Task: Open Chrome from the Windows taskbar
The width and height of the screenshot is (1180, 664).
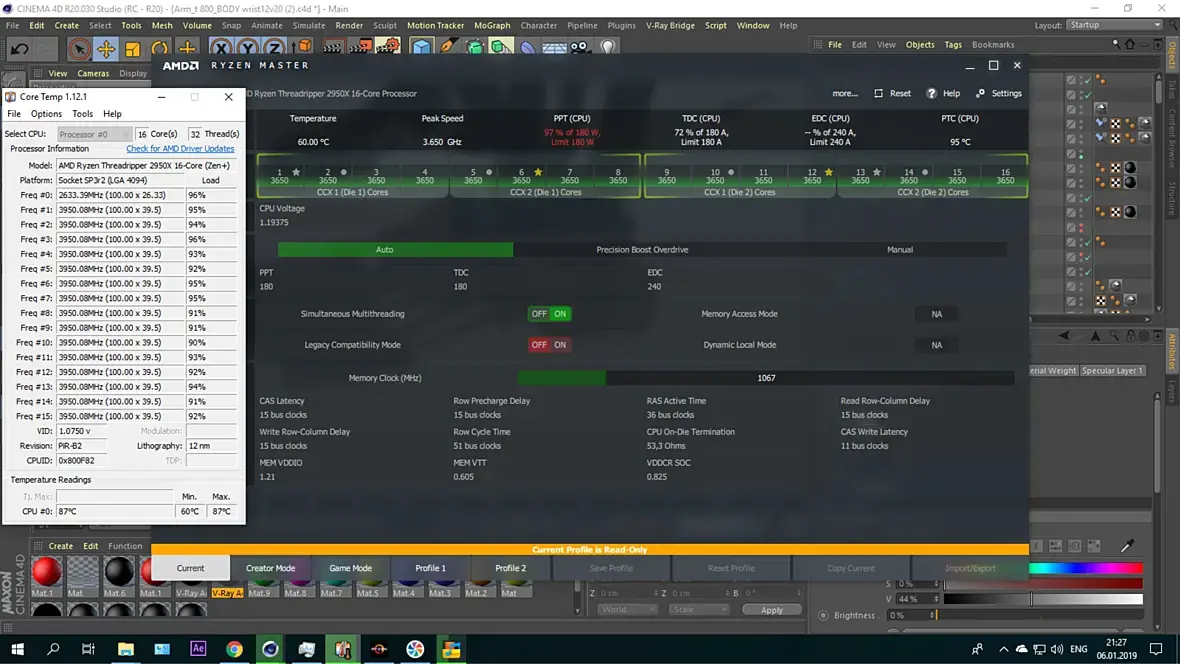Action: pyautogui.click(x=235, y=649)
